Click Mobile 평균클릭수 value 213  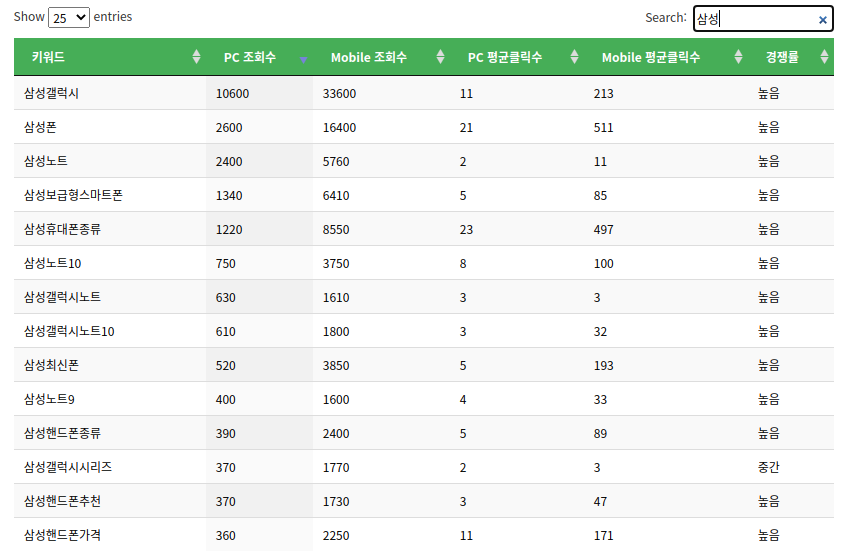[603, 93]
